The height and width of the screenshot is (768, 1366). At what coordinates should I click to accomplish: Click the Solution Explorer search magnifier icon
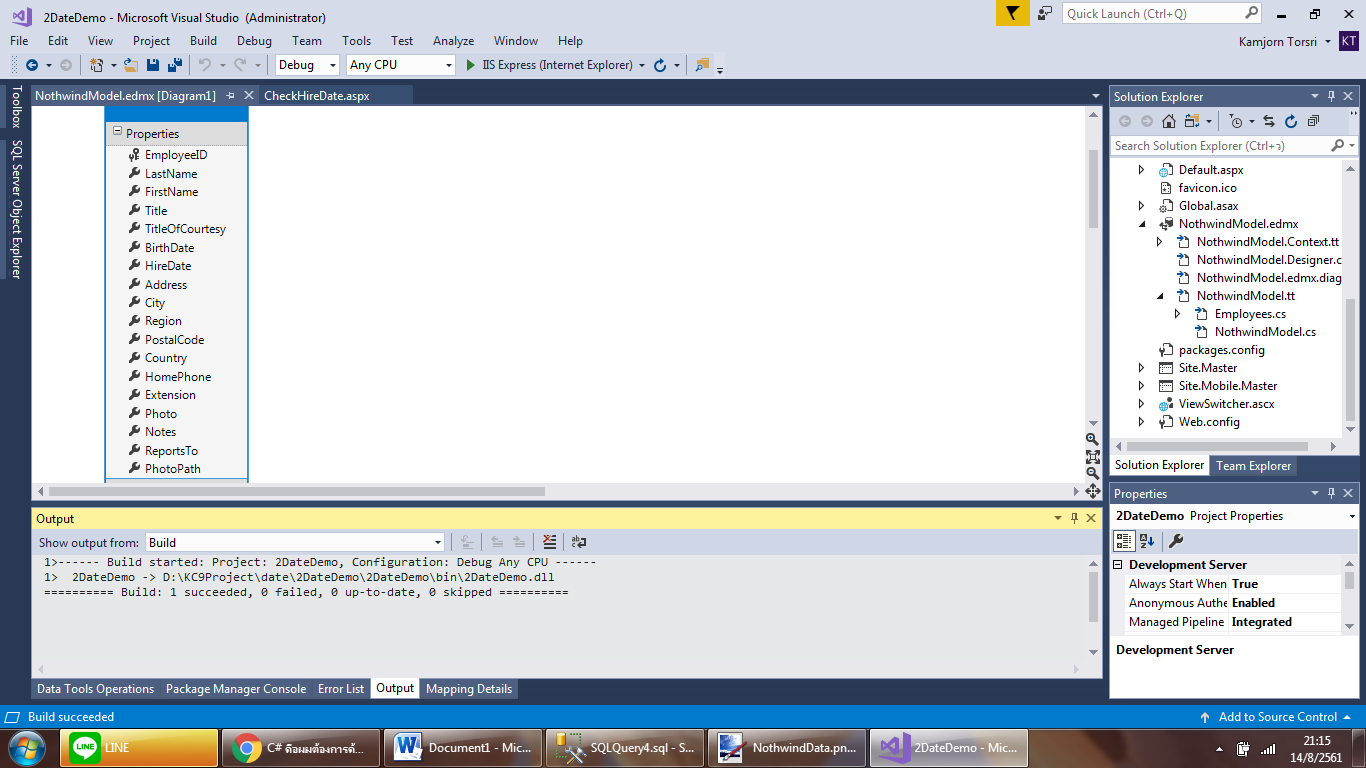click(x=1338, y=146)
